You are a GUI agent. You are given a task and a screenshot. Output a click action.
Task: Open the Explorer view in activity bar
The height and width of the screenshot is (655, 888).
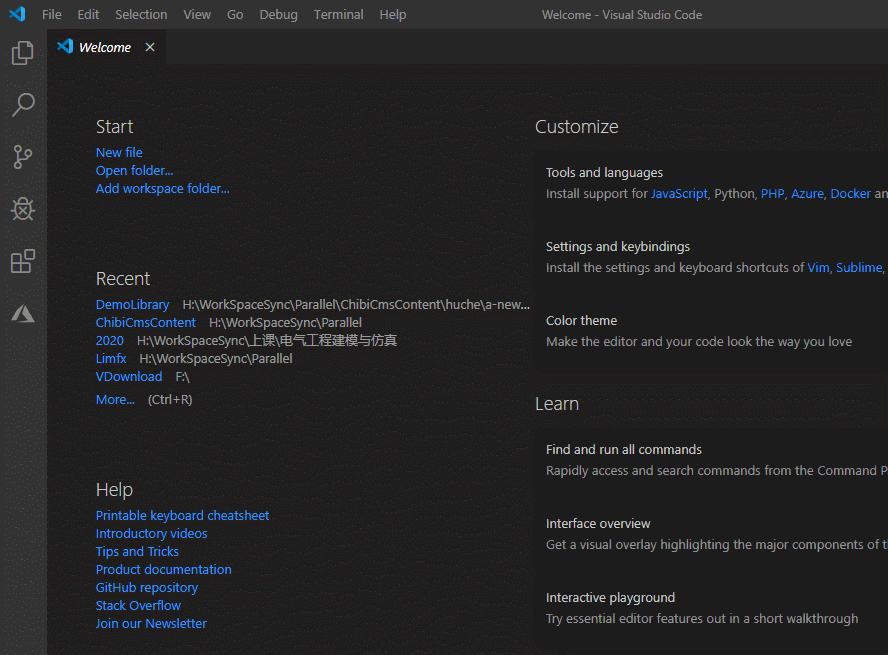23,53
